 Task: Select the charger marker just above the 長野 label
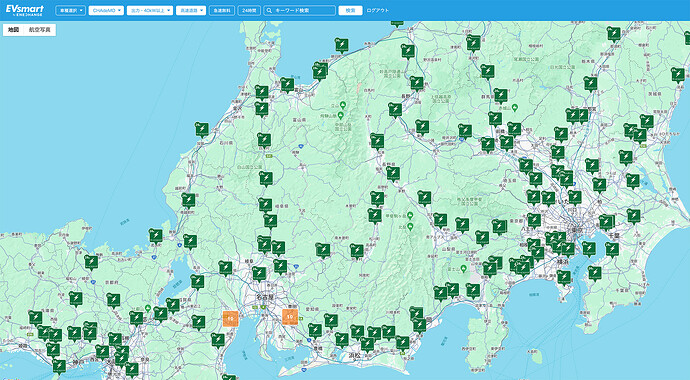417,83
